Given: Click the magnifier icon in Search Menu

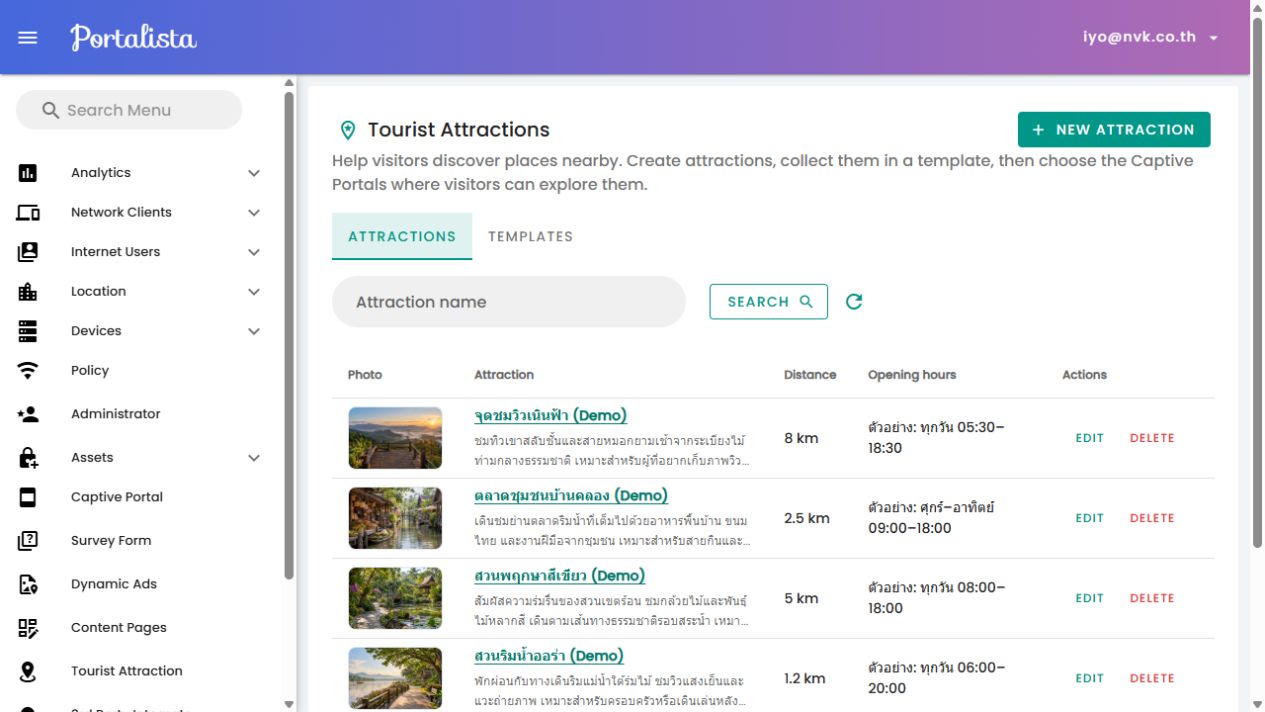Looking at the screenshot, I should (x=51, y=110).
